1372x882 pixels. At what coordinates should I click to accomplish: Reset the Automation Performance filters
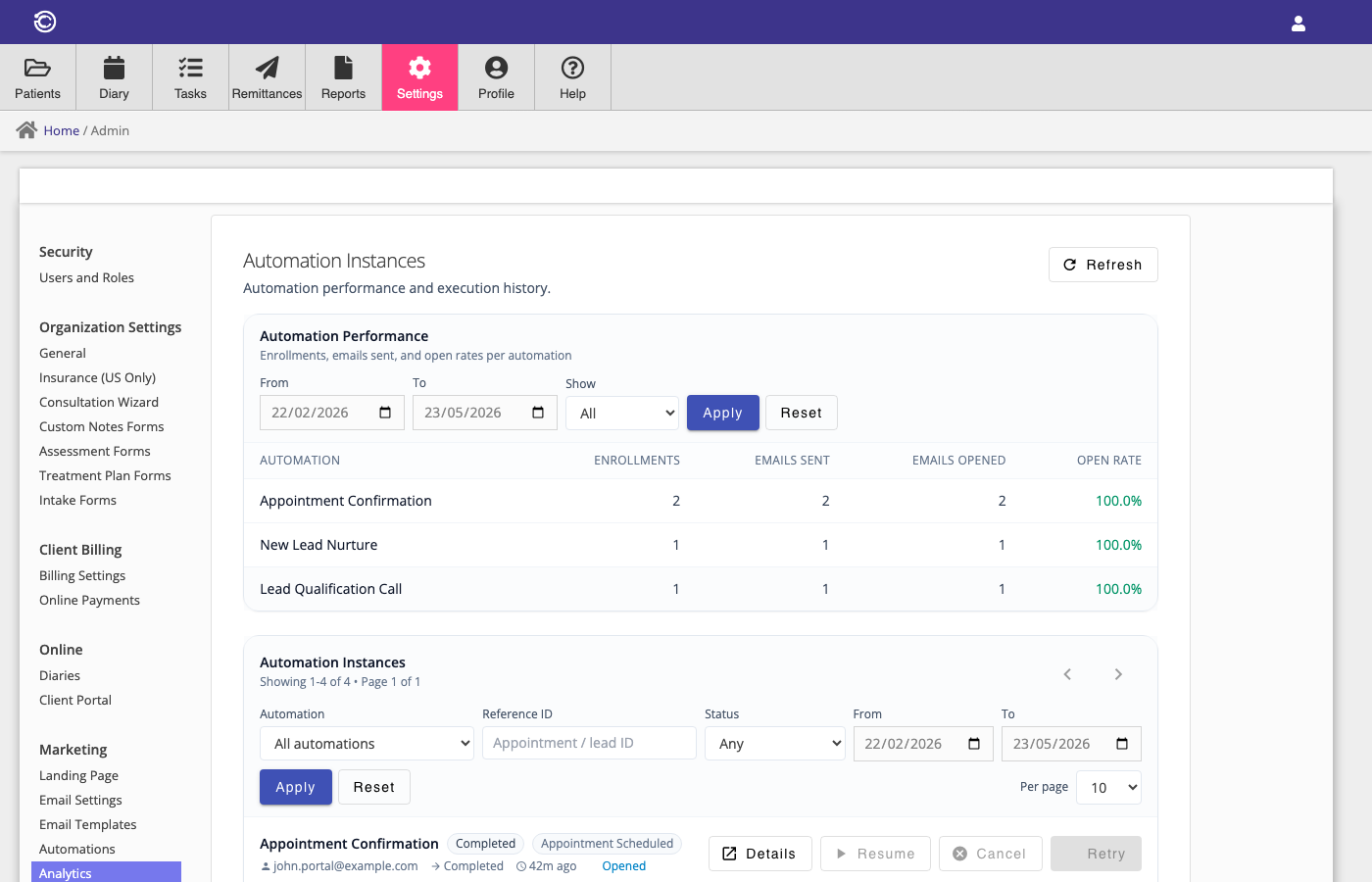[802, 413]
